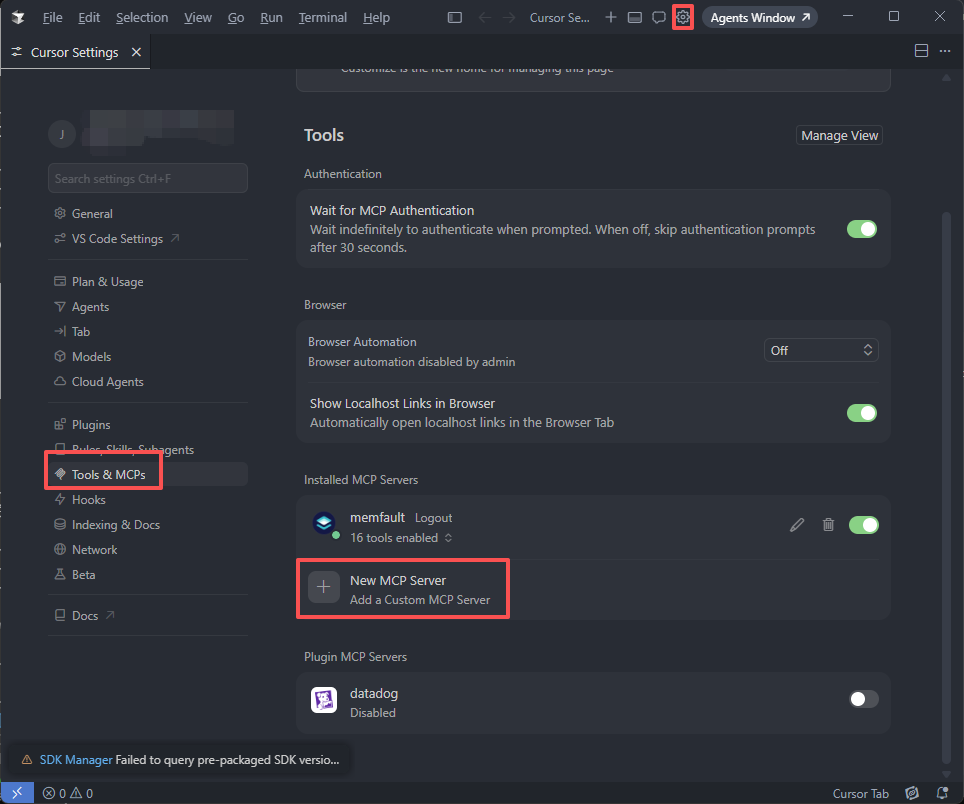Open the chat bubble icon
Screen dimensions: 964x804
(x=658, y=17)
